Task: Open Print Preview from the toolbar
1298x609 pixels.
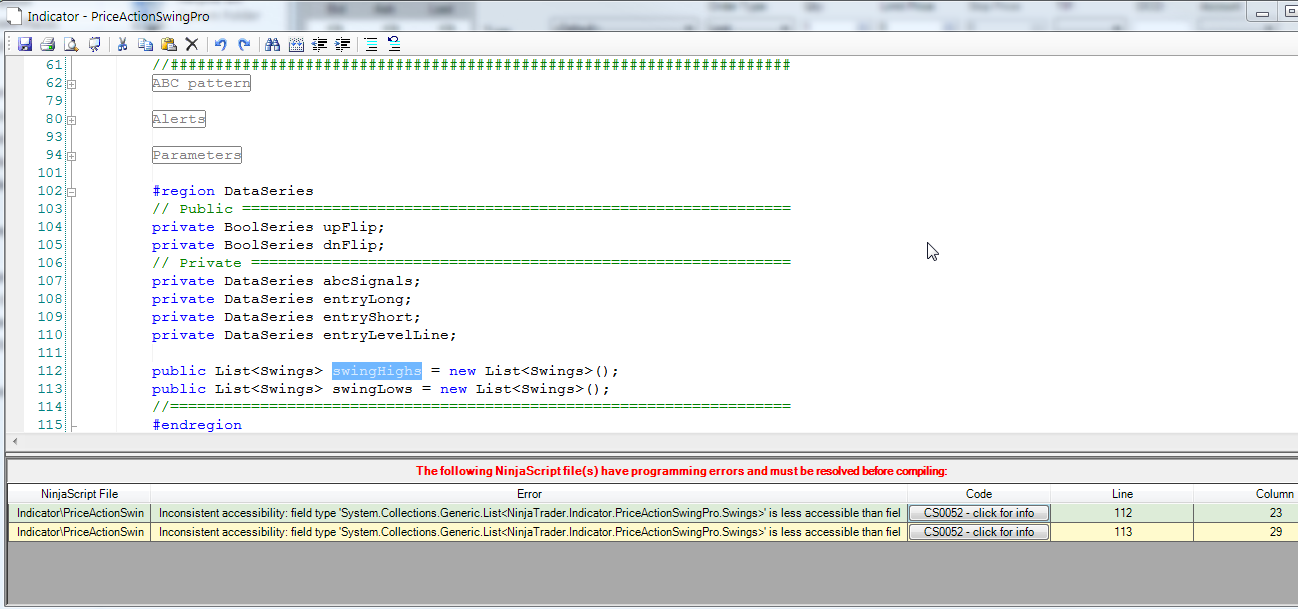Action: coord(70,44)
